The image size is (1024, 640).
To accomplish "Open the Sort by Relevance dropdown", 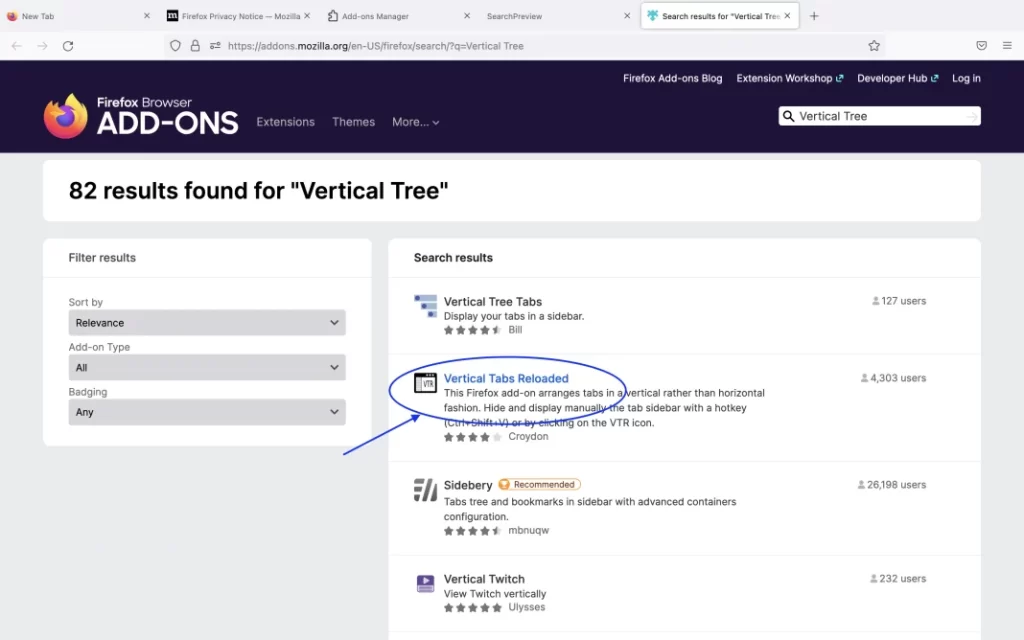I will [x=207, y=323].
